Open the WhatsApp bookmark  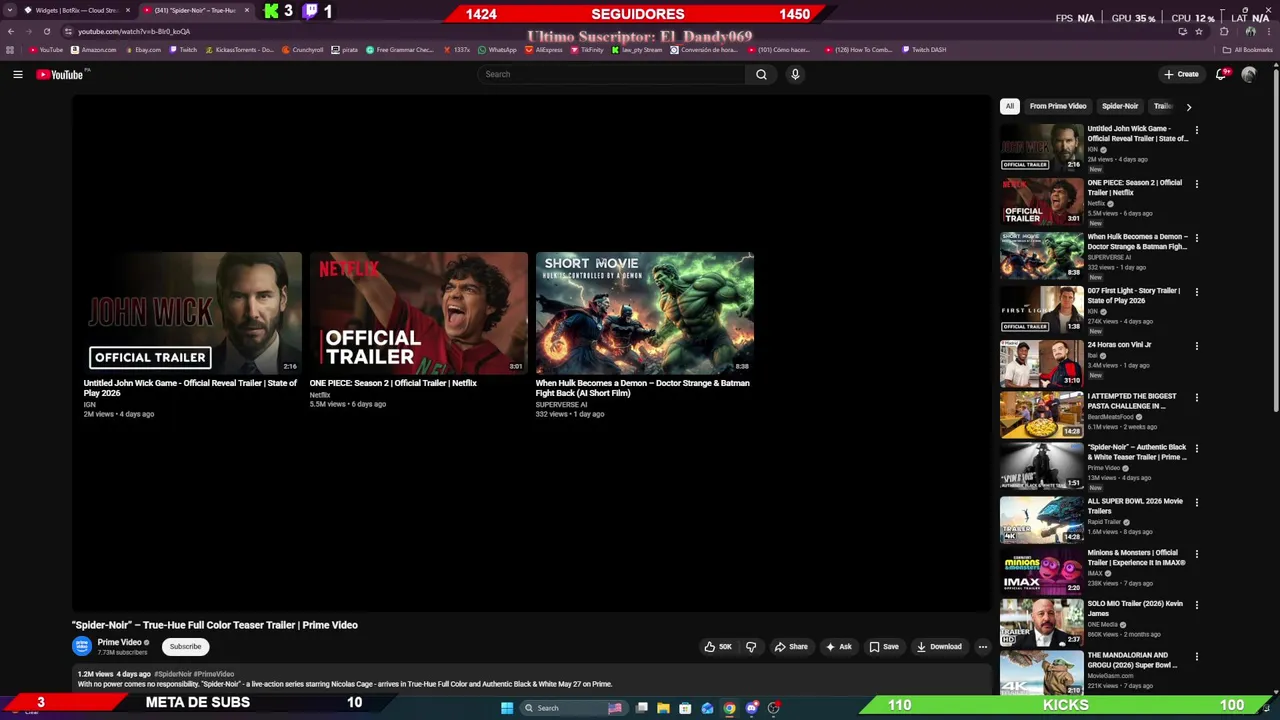point(497,50)
